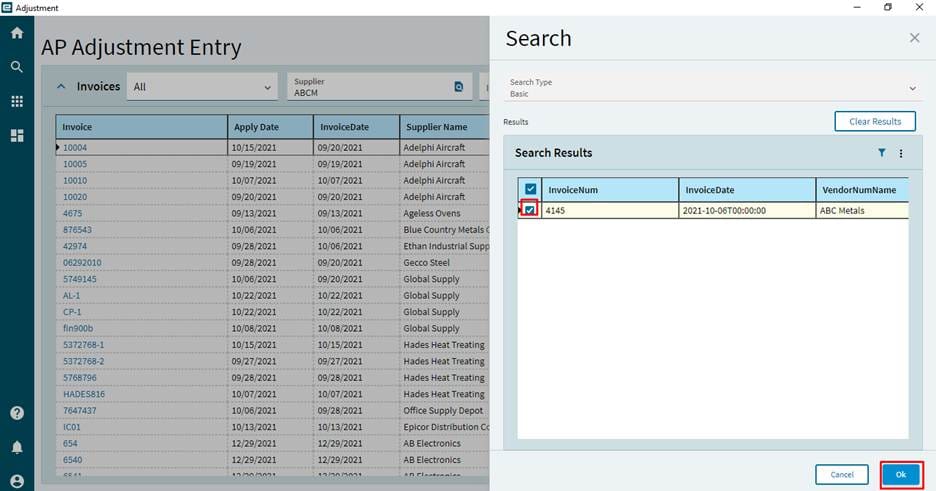Open invoice link CP-1
The height and width of the screenshot is (491, 936).
point(72,312)
